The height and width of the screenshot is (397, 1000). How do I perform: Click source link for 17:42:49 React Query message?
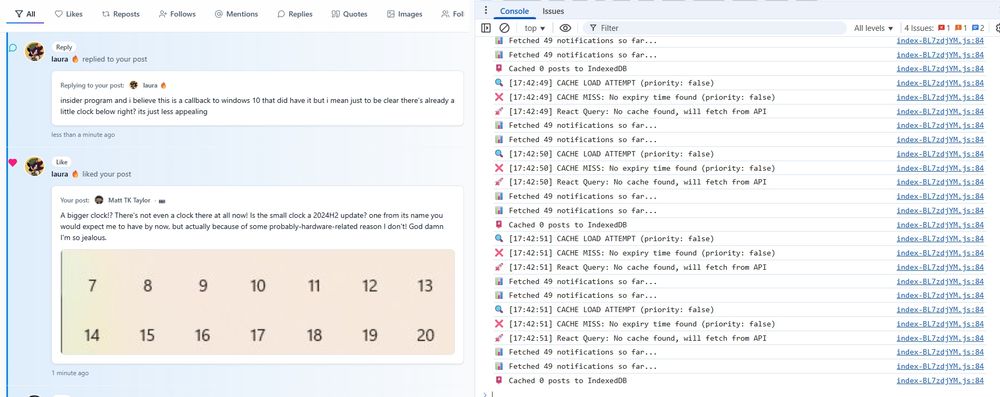tap(939, 111)
